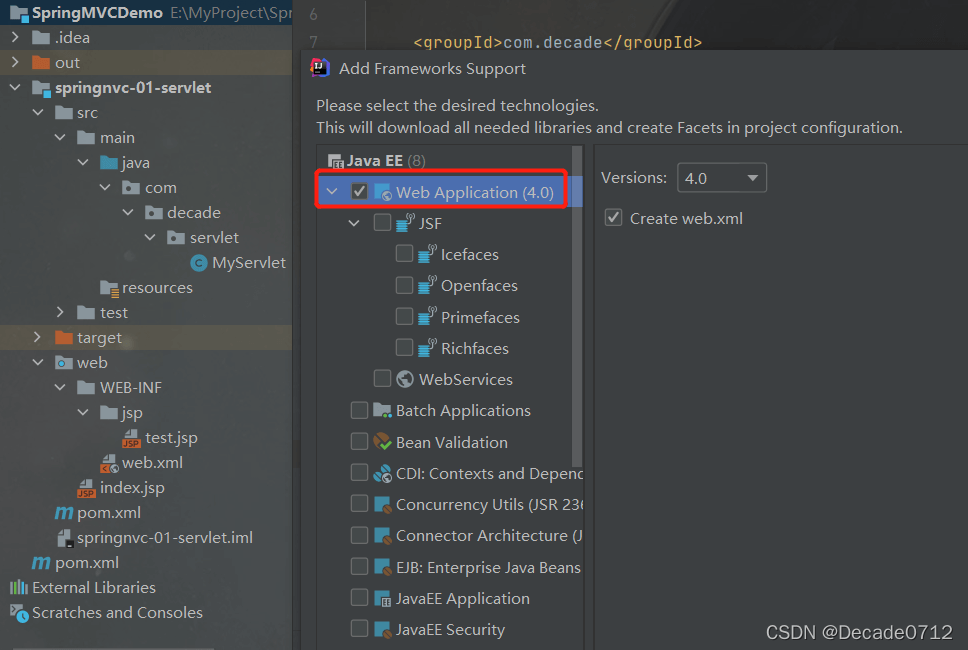Expand the target folder

pyautogui.click(x=38, y=338)
